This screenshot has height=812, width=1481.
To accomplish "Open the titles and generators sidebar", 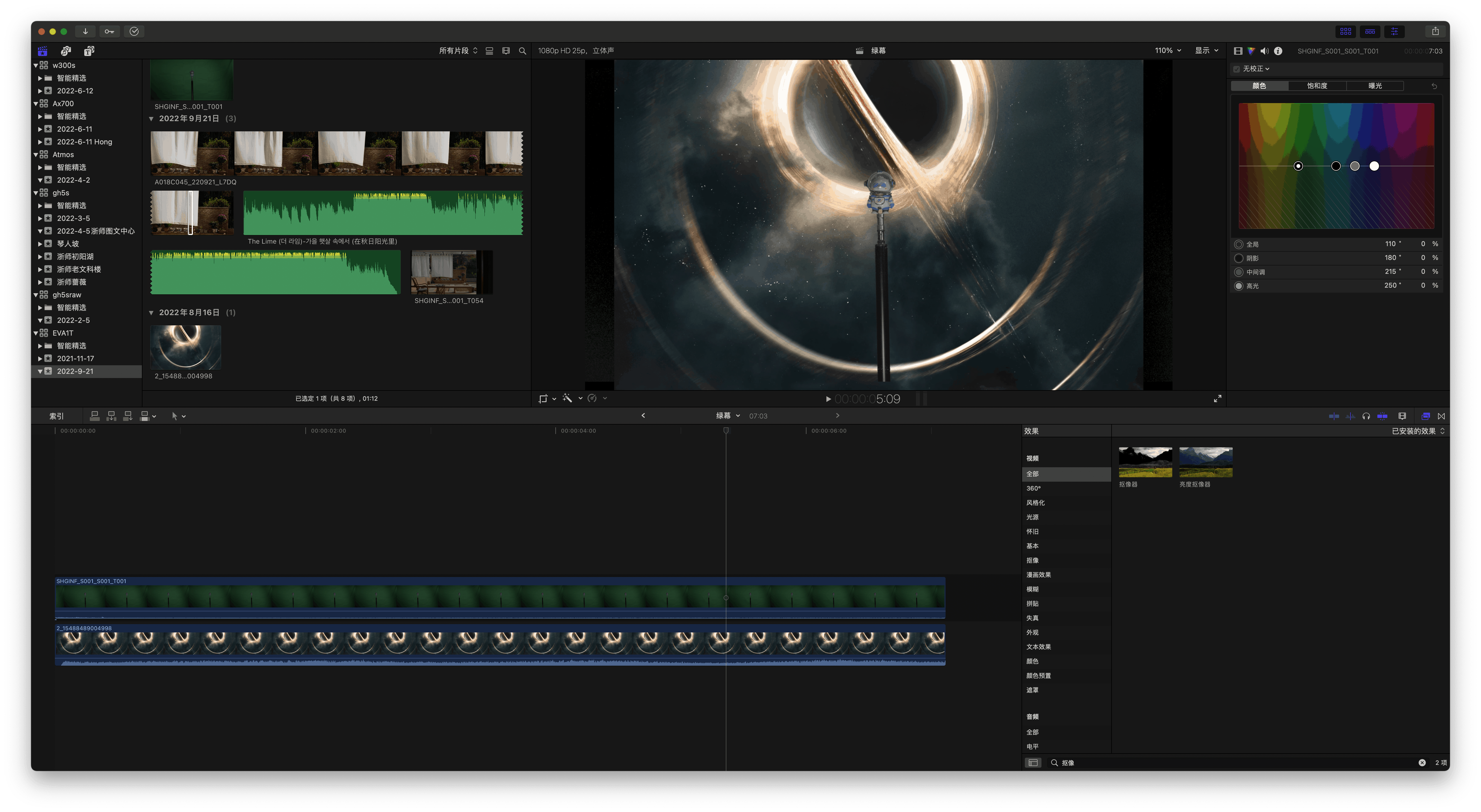I will 89,51.
